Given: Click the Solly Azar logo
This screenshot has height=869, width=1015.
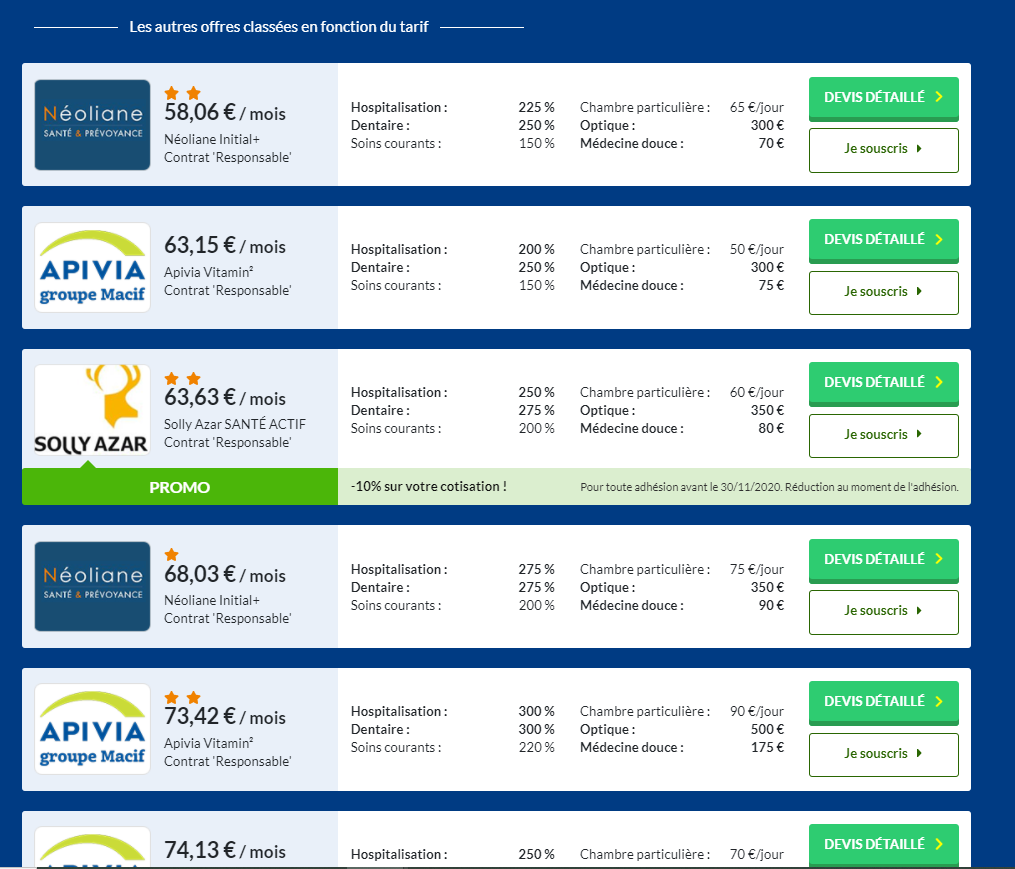Looking at the screenshot, I should (92, 409).
